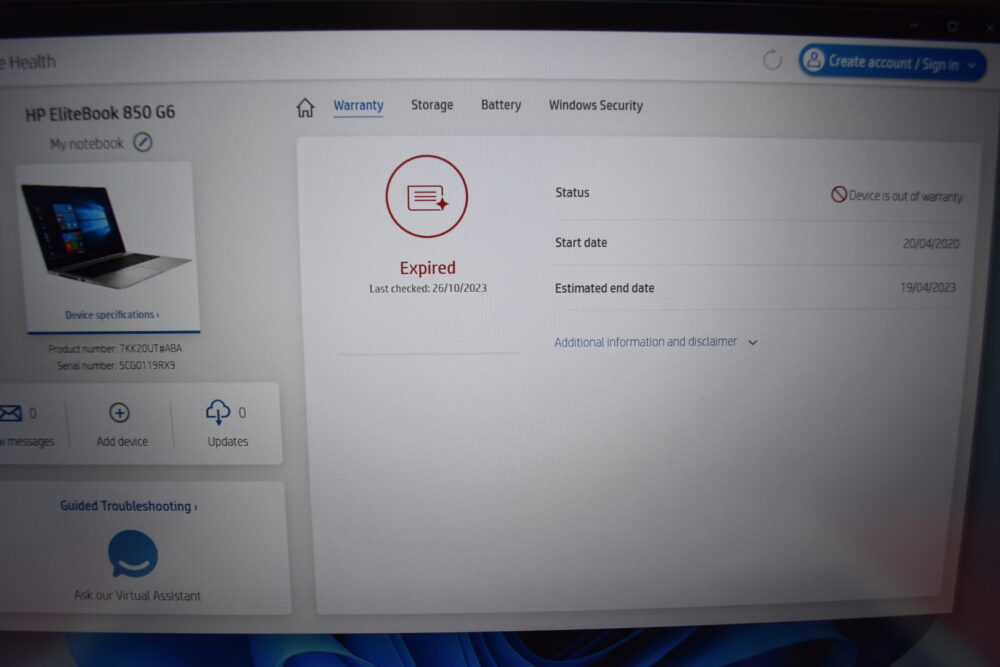The width and height of the screenshot is (1000, 667).
Task: Click the Start date value 20/04/2020
Action: click(x=931, y=244)
